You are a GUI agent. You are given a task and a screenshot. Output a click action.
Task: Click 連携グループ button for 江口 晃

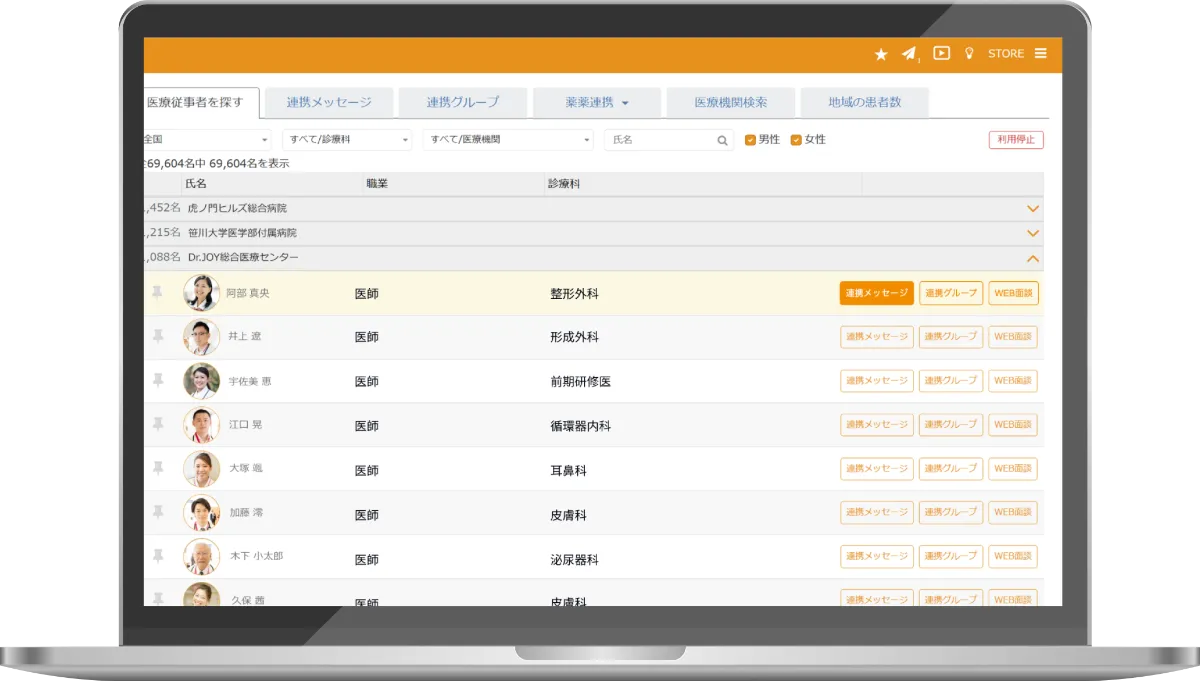[951, 425]
